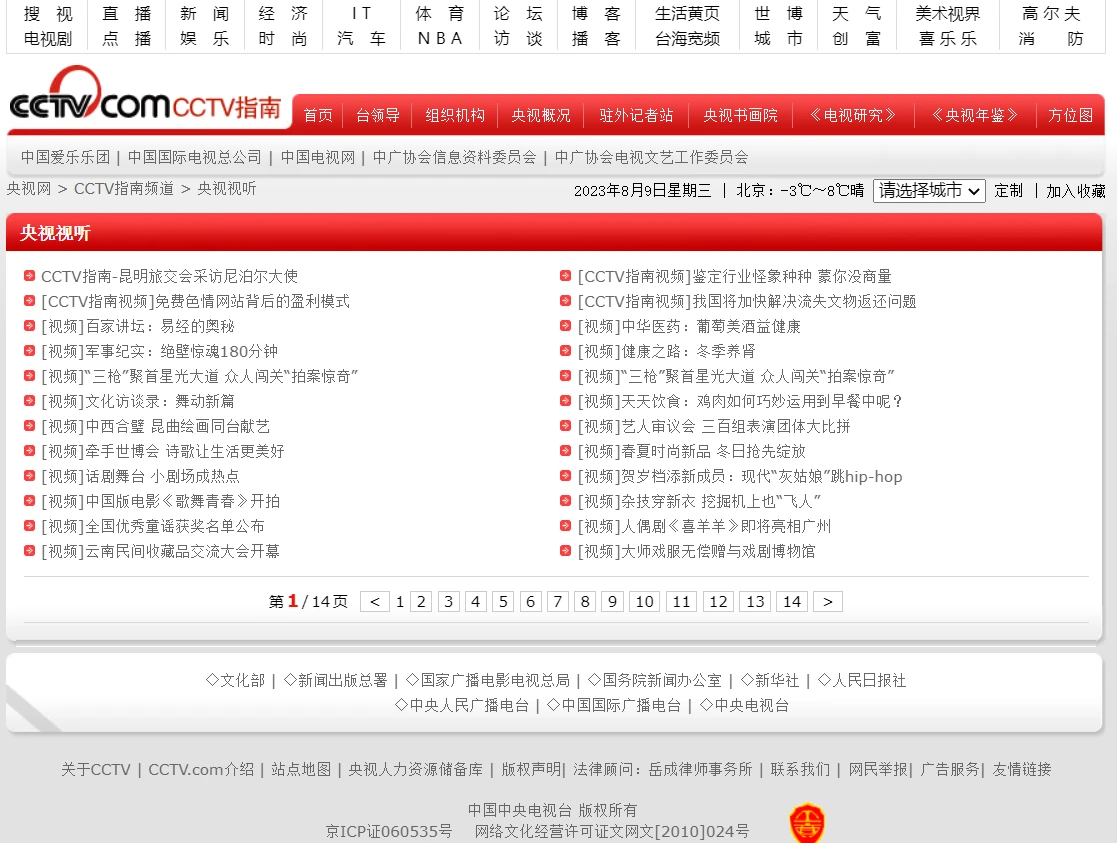Click the bullet icon beside 鉴定行业怪象种种 蒙你没商量

click(x=566, y=276)
